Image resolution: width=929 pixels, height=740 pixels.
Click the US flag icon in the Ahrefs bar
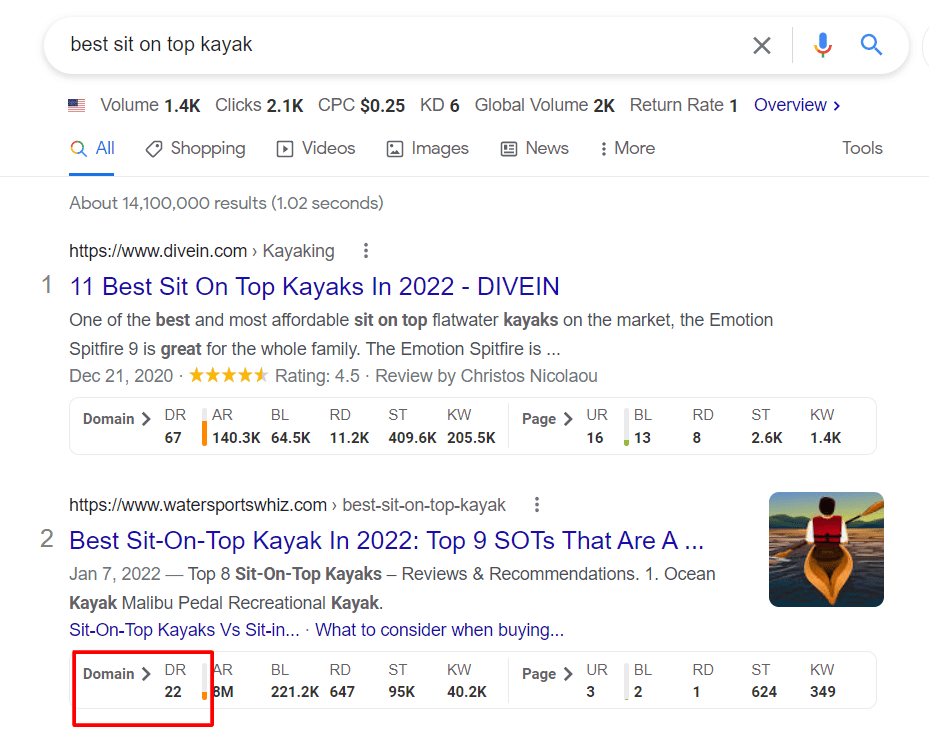tap(76, 104)
